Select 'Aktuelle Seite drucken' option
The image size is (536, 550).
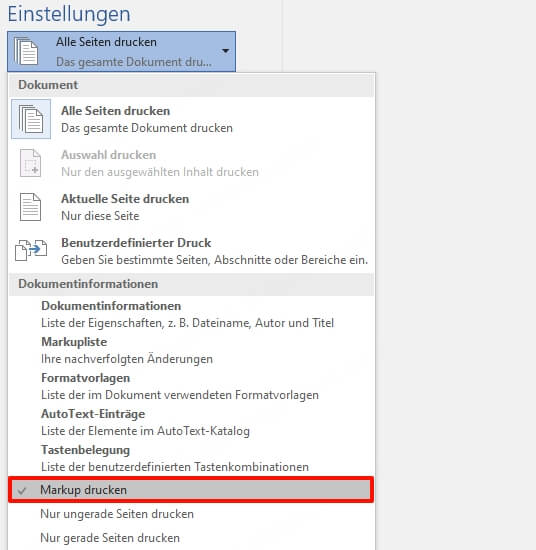point(192,207)
